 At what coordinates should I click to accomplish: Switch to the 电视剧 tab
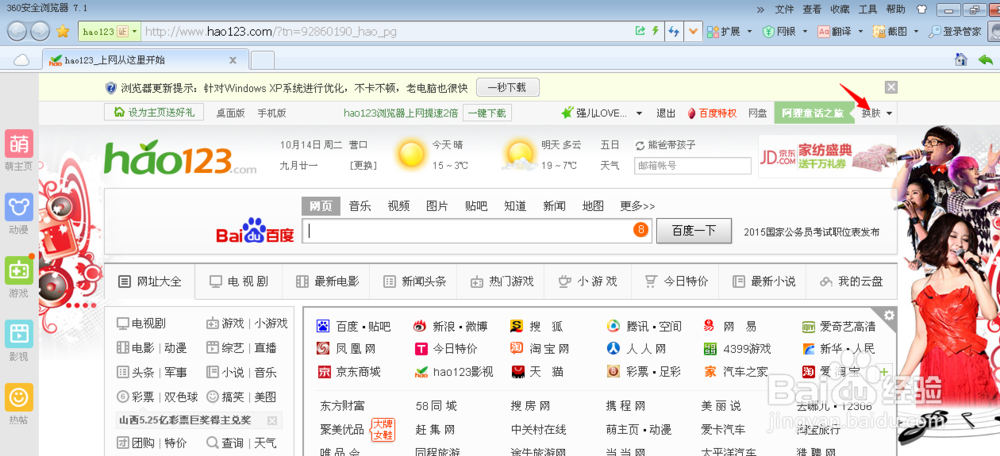tap(239, 281)
